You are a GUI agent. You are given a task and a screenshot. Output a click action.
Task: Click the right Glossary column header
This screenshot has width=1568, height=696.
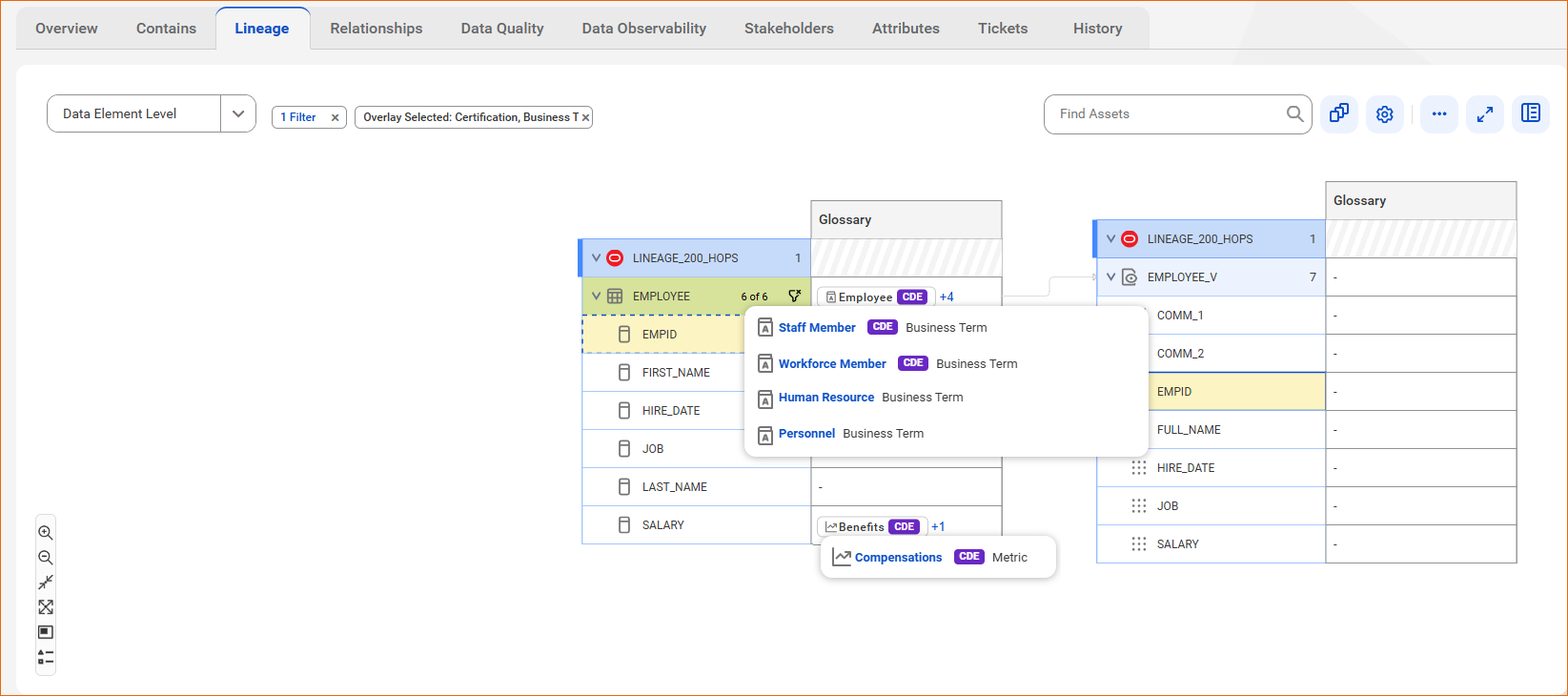pyautogui.click(x=1420, y=200)
